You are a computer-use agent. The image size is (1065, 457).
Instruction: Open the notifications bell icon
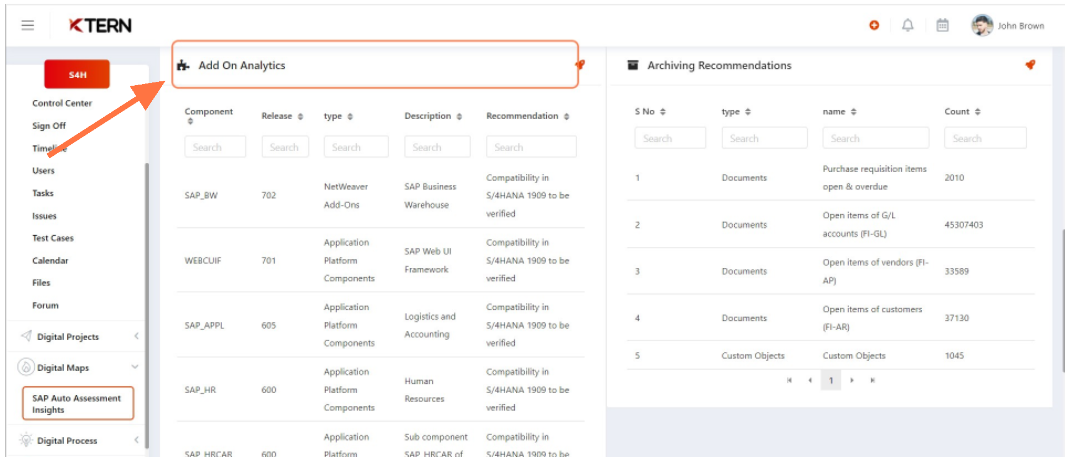point(907,26)
